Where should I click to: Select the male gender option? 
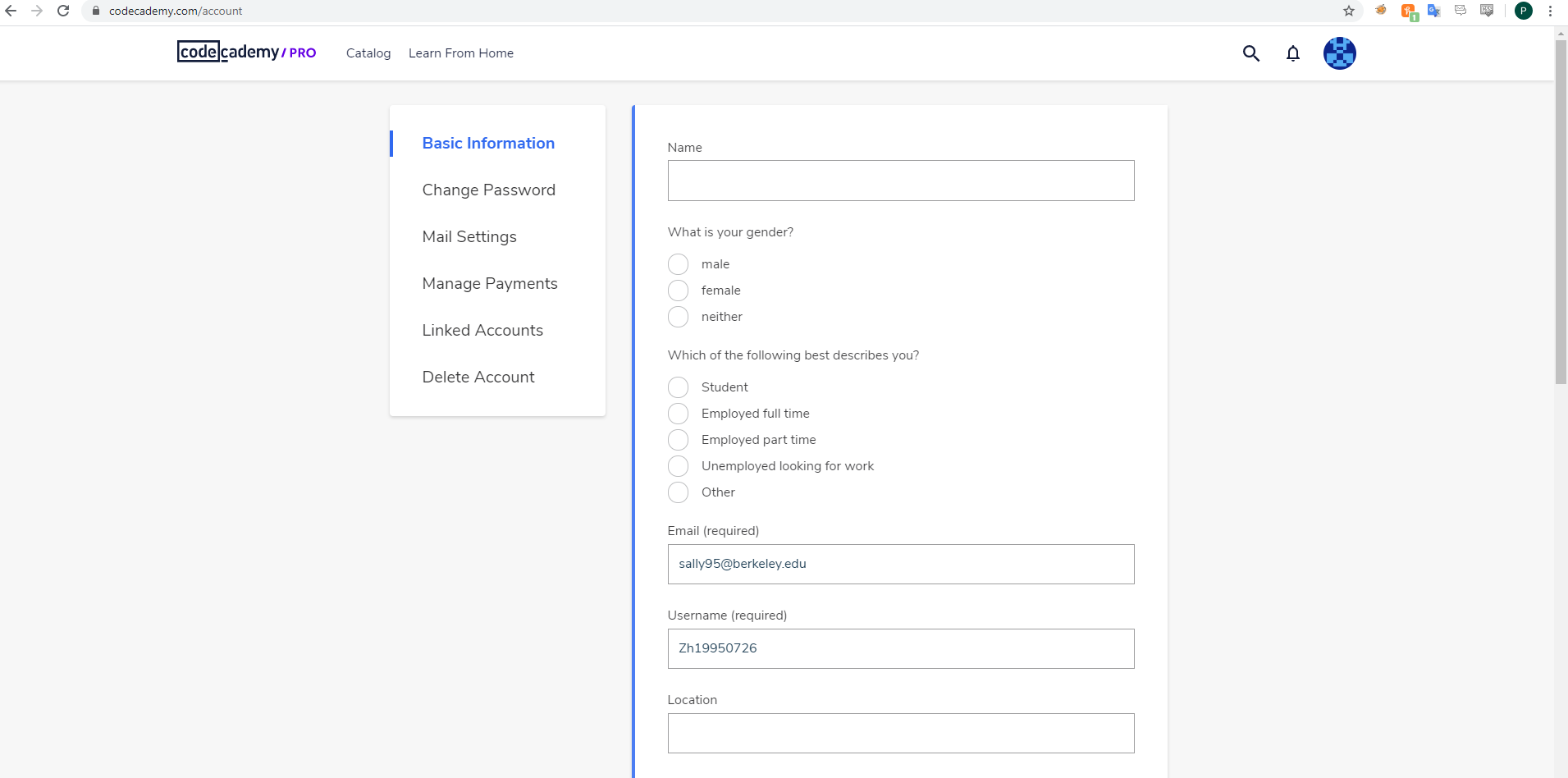pos(678,264)
